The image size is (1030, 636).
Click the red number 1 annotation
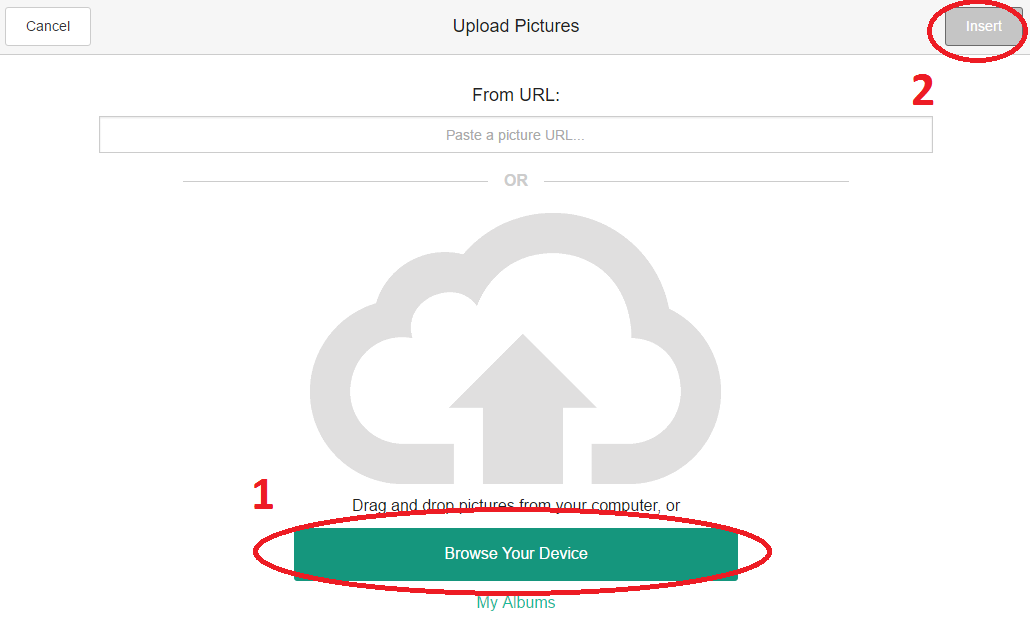(263, 495)
